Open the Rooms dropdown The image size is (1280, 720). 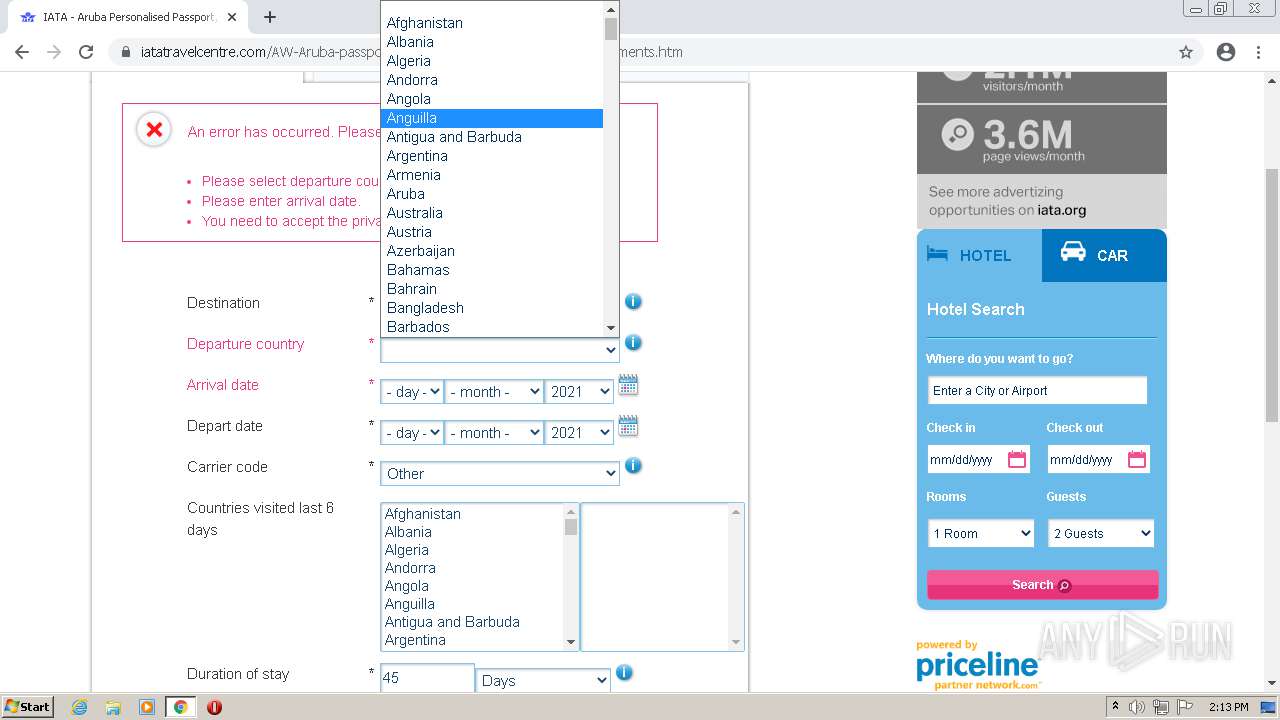pyautogui.click(x=981, y=533)
